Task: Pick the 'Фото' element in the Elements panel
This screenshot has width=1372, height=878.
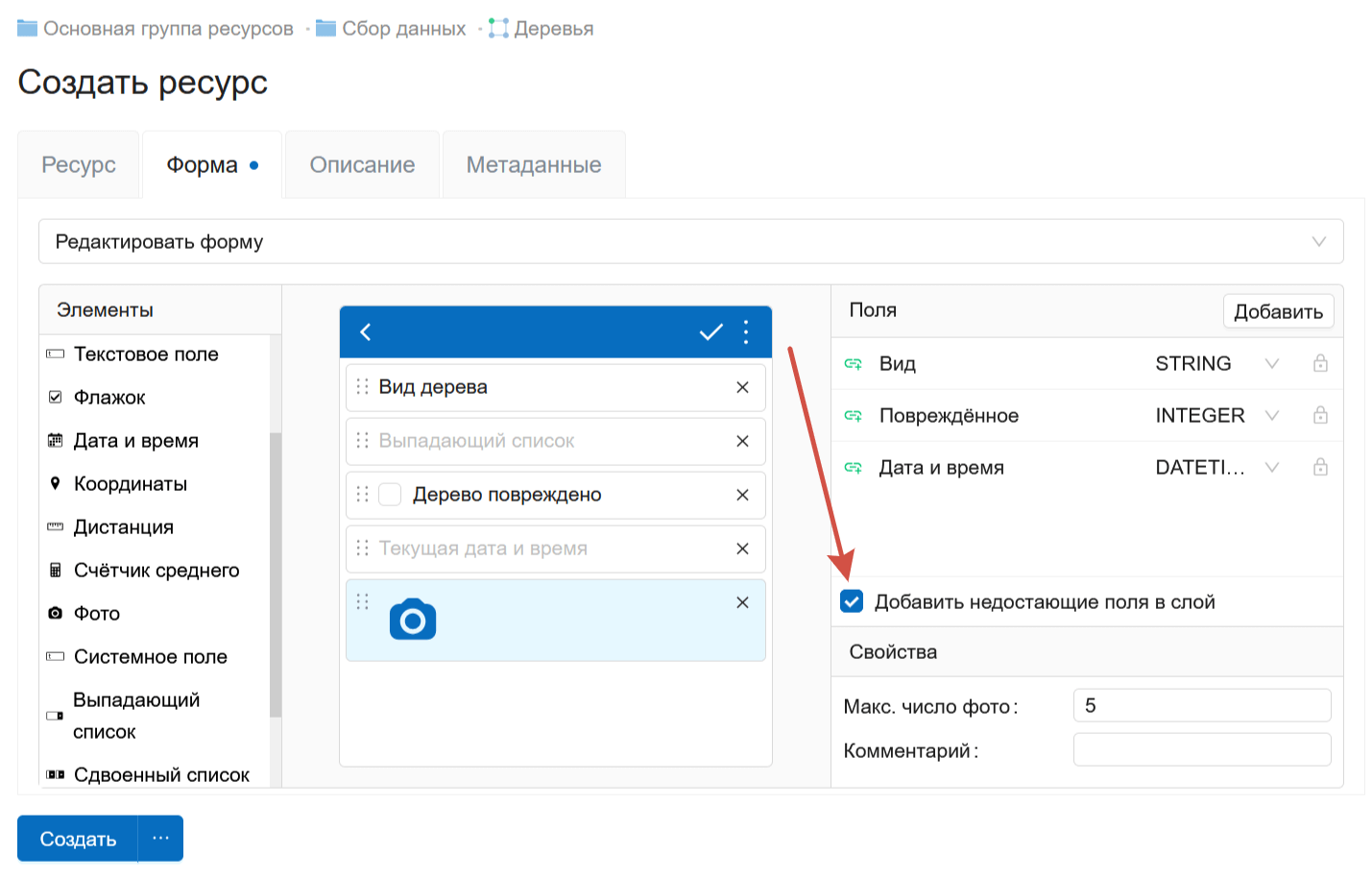Action: [96, 614]
